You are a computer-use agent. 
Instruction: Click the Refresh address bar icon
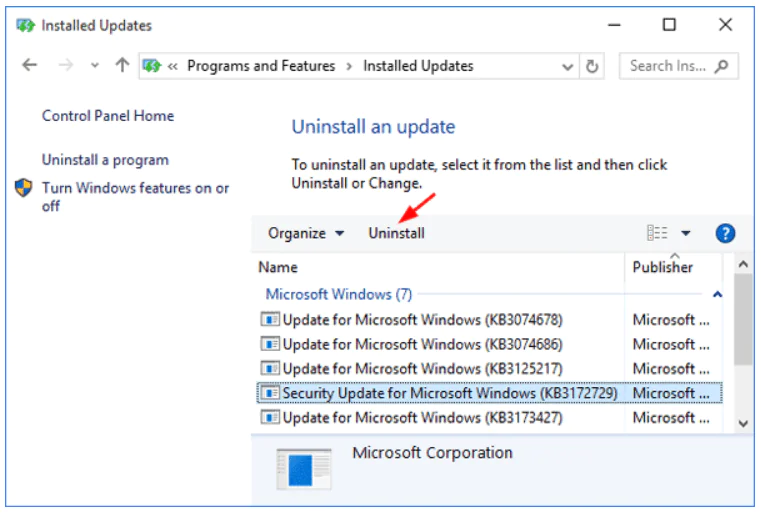592,66
